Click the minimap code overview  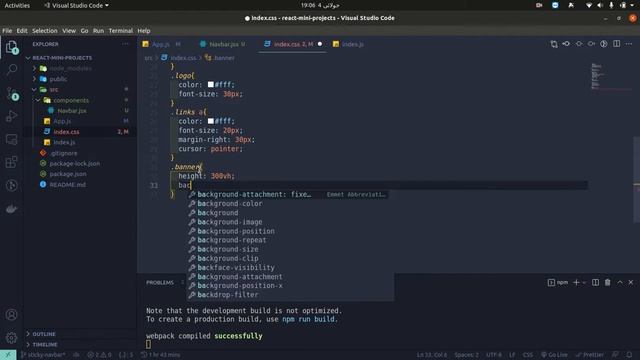tap(611, 76)
